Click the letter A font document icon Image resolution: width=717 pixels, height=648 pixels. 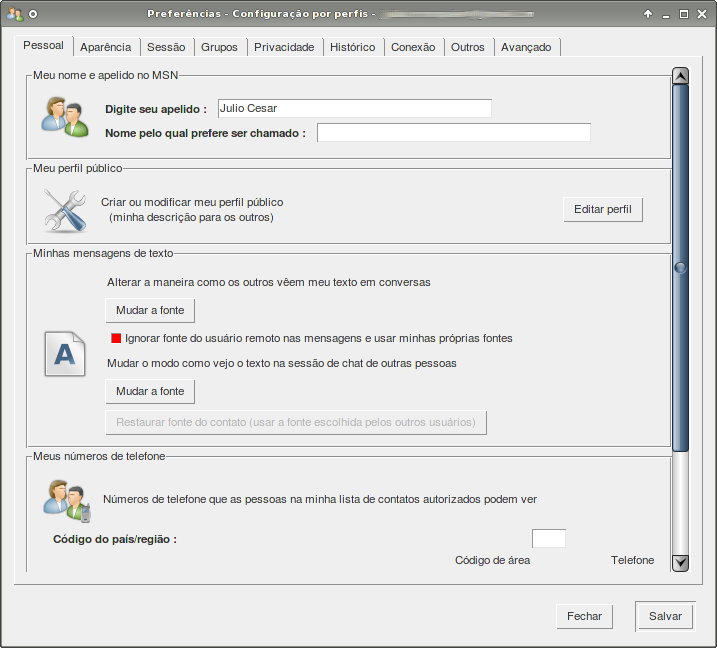(x=65, y=353)
